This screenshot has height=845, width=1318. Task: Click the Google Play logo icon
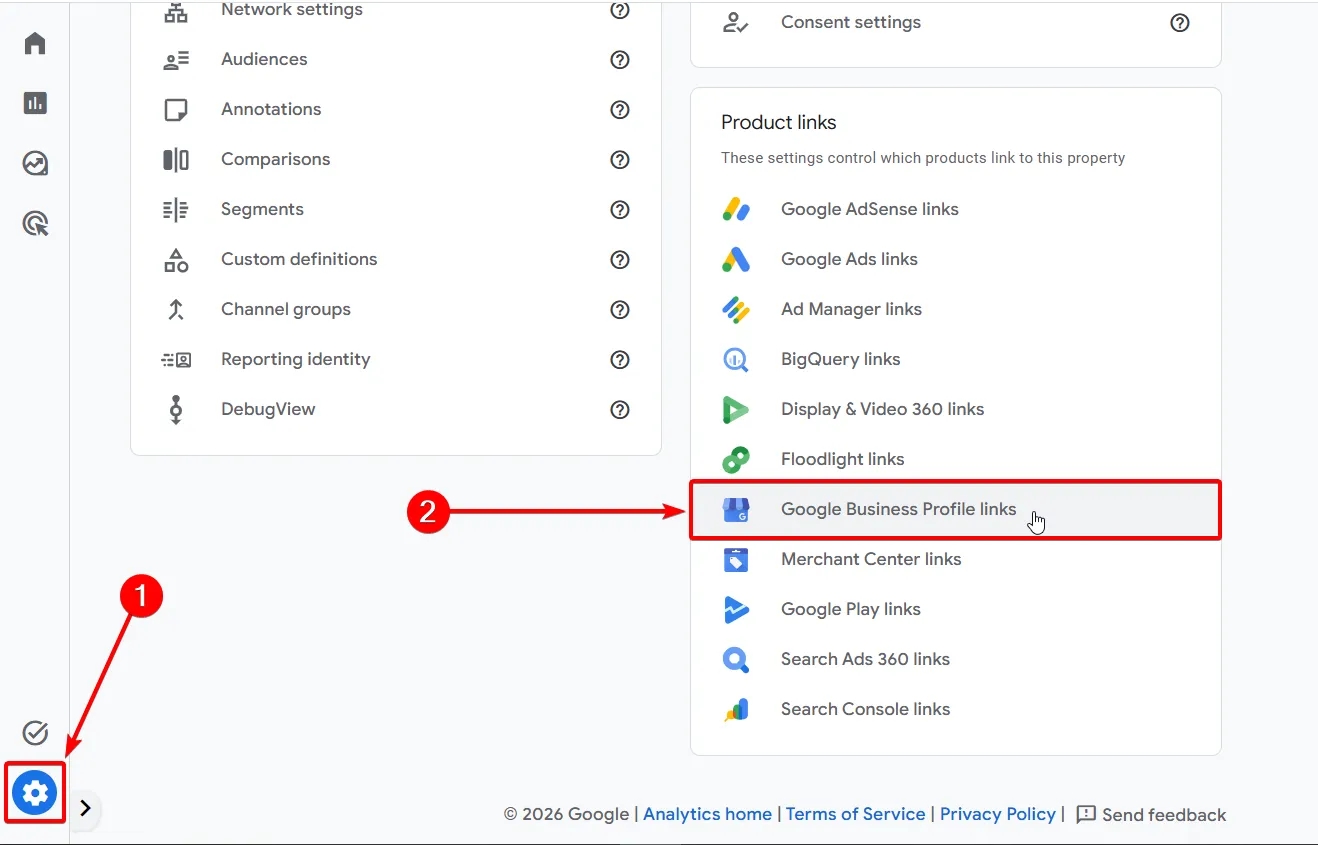[736, 610]
